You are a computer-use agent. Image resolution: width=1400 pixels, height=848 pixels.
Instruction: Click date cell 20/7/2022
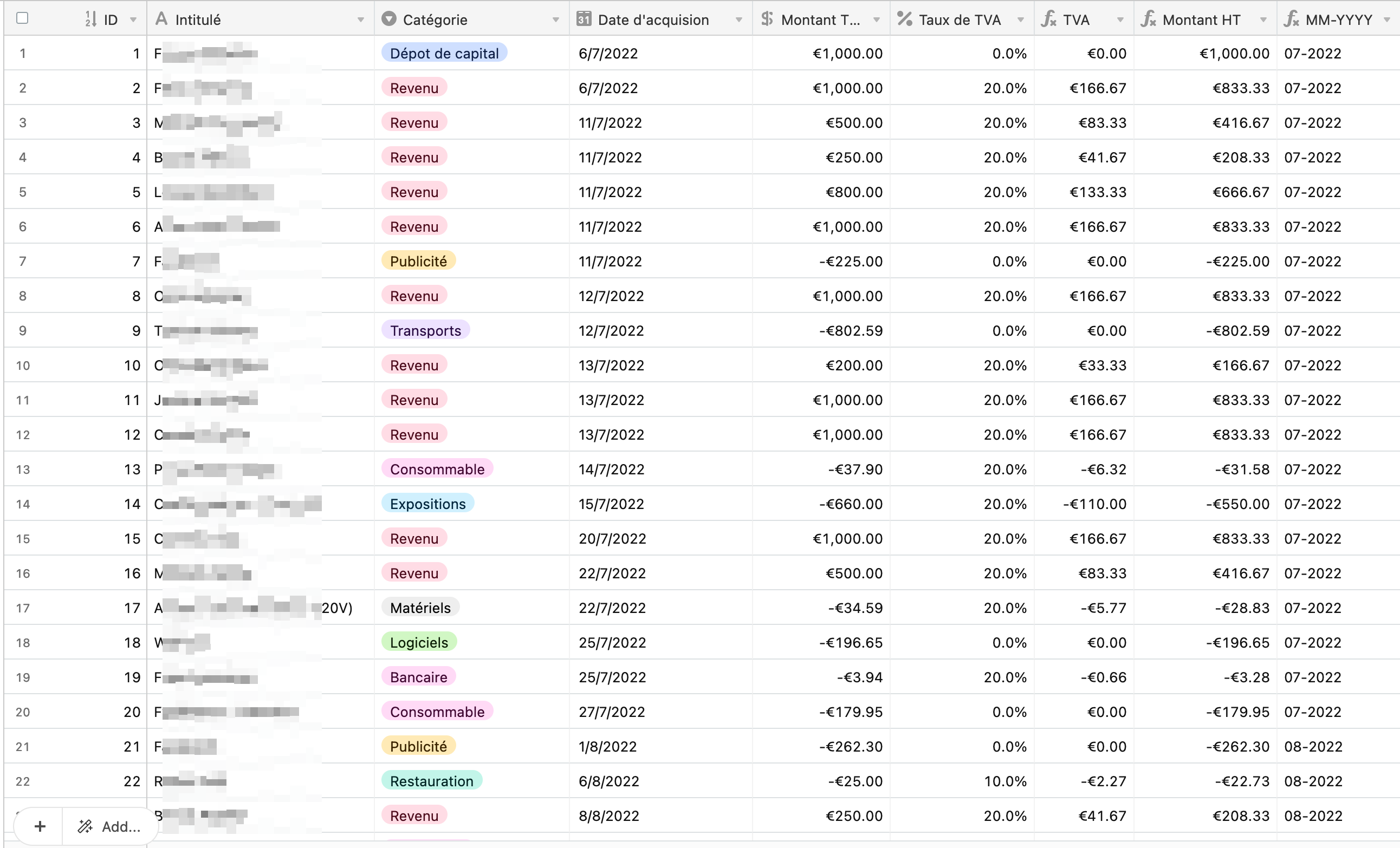[x=661, y=538]
